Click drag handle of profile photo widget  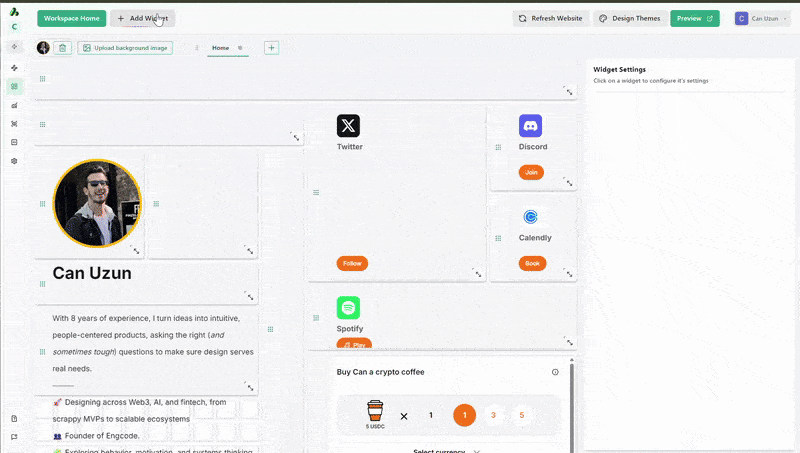pos(43,204)
